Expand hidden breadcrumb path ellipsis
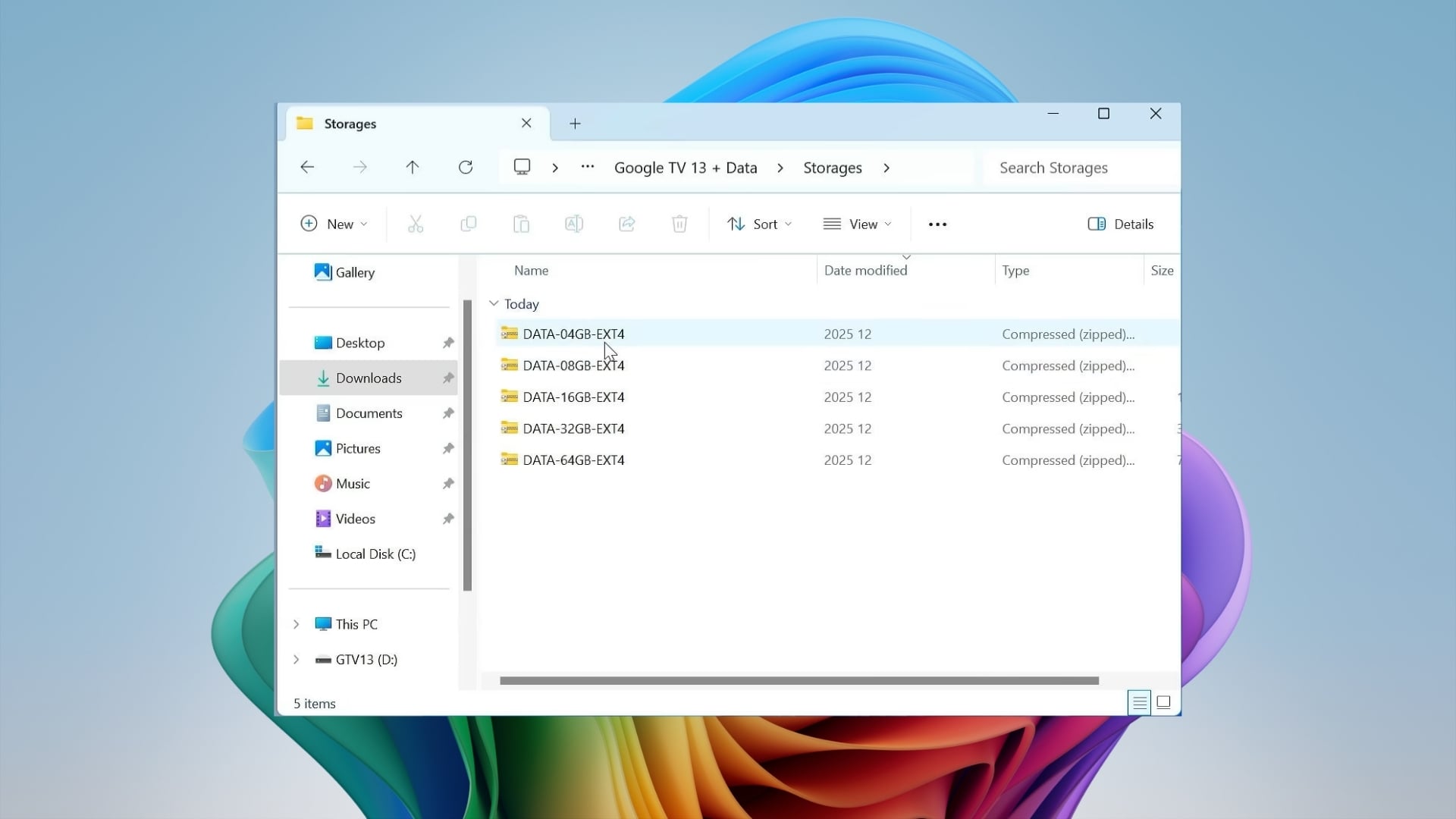Viewport: 1456px width, 819px height. pos(588,167)
